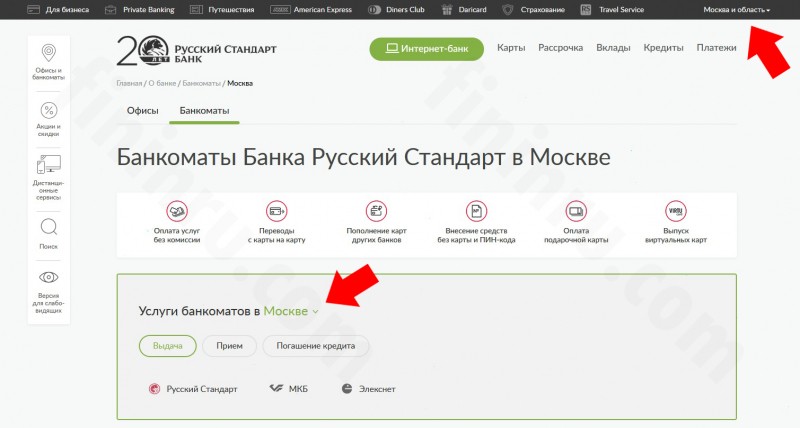800x428 pixels.
Task: Switch to the Офисы tab
Action: (142, 111)
